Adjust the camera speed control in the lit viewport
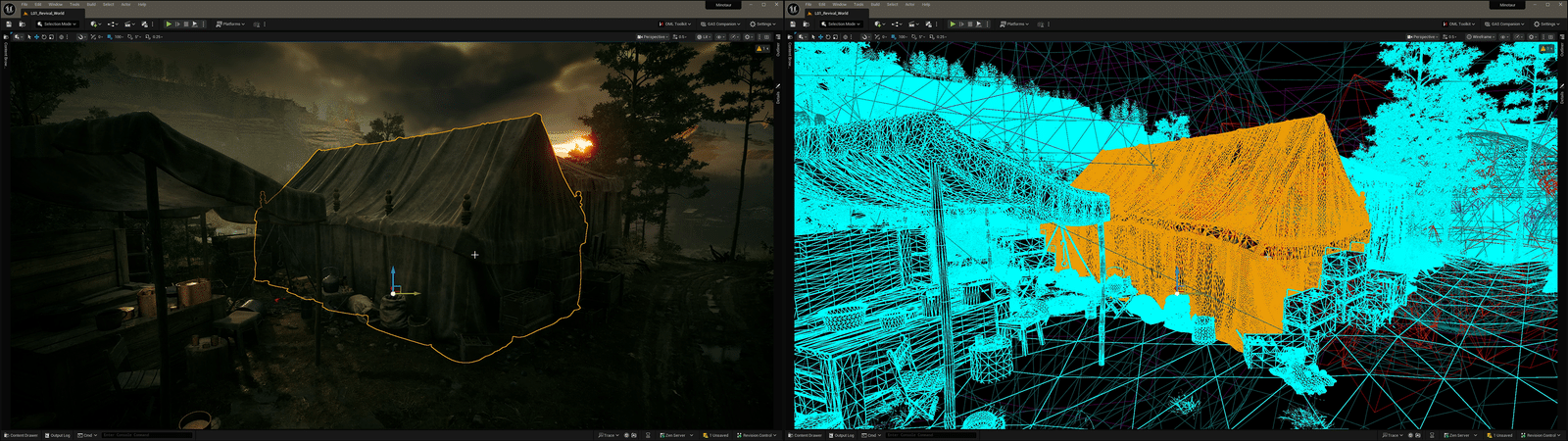 [679, 37]
